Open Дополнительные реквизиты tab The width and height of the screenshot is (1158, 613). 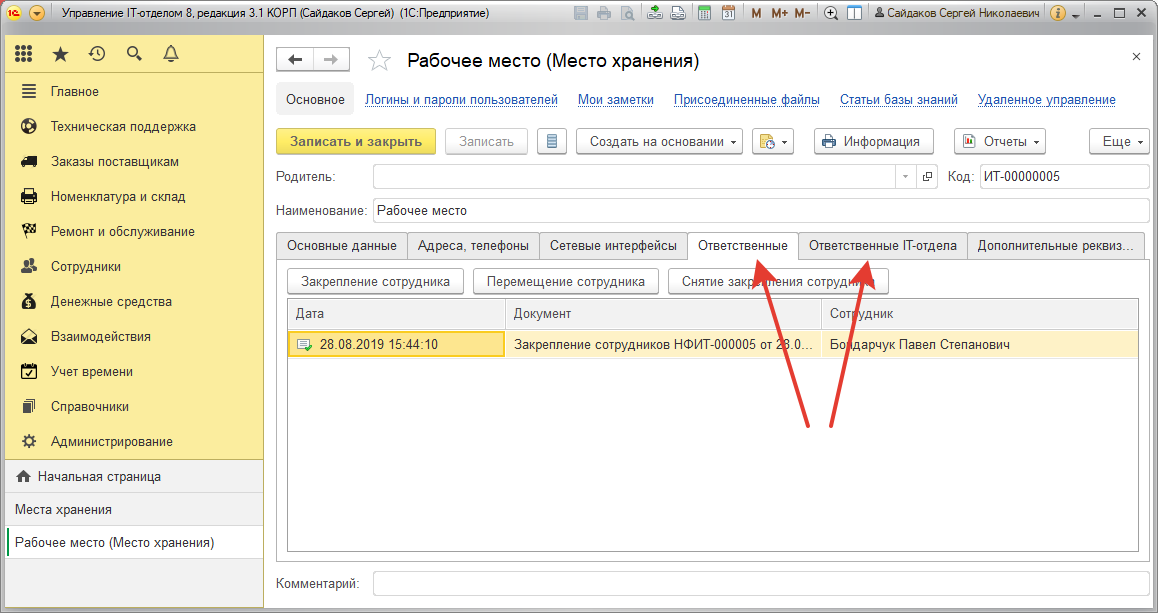[1055, 245]
